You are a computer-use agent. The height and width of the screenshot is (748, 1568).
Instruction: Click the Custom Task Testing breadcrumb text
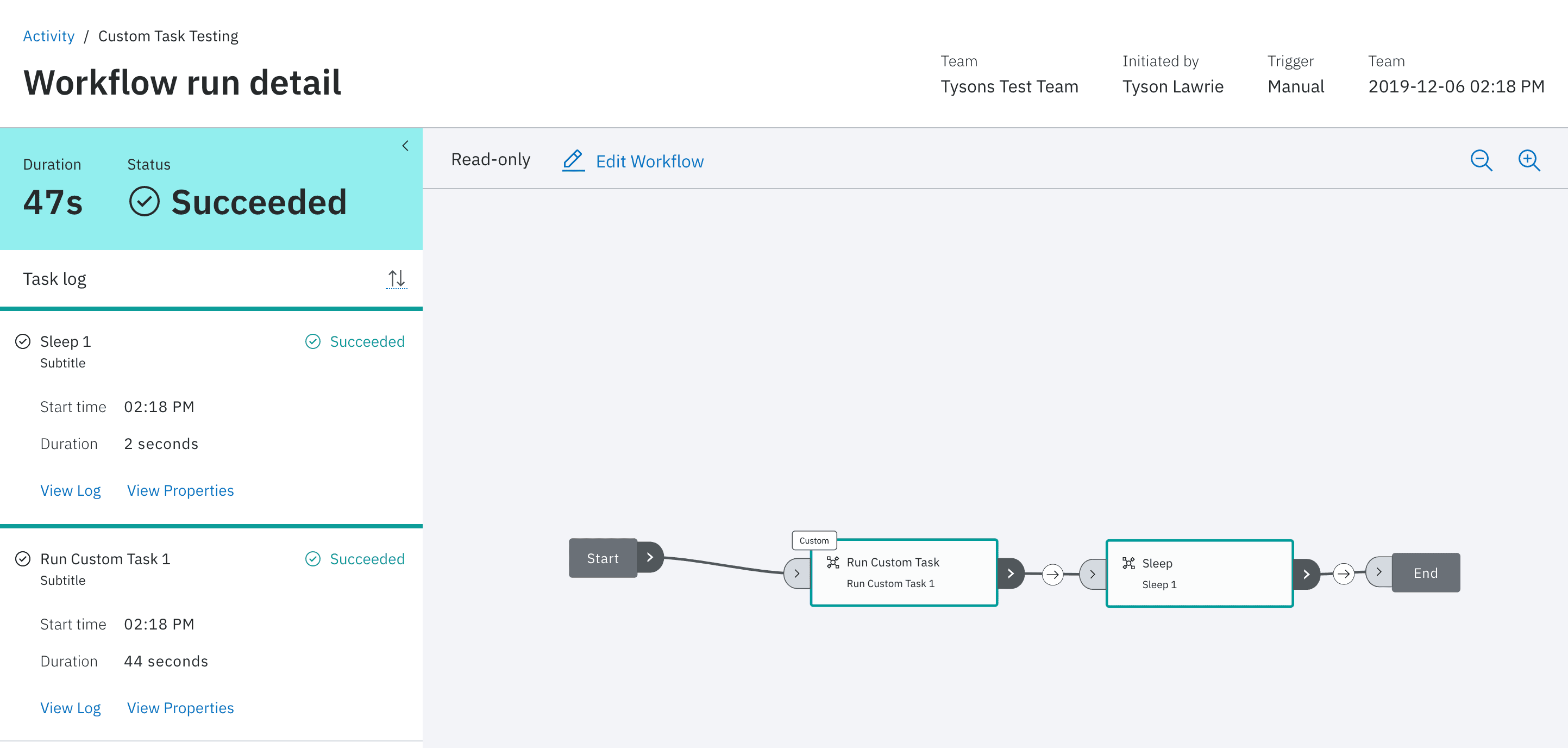168,36
